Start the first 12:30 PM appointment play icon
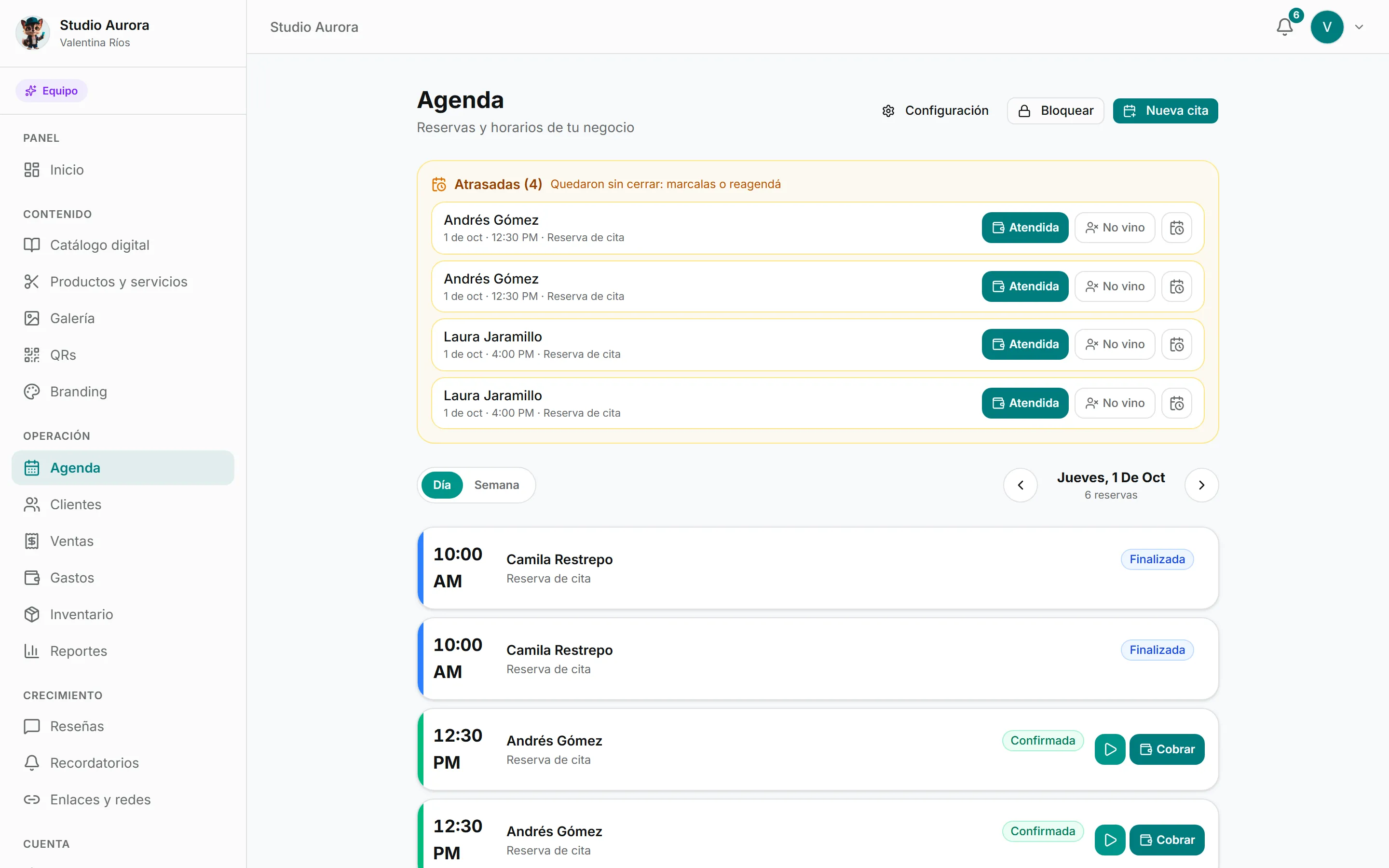 point(1110,749)
